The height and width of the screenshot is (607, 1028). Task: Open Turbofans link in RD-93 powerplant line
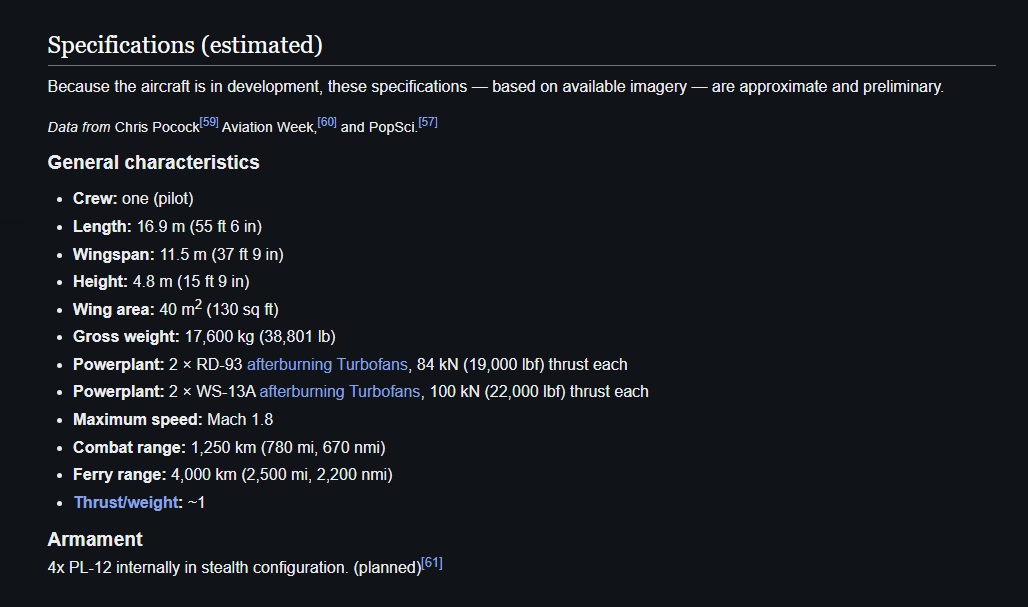click(372, 364)
